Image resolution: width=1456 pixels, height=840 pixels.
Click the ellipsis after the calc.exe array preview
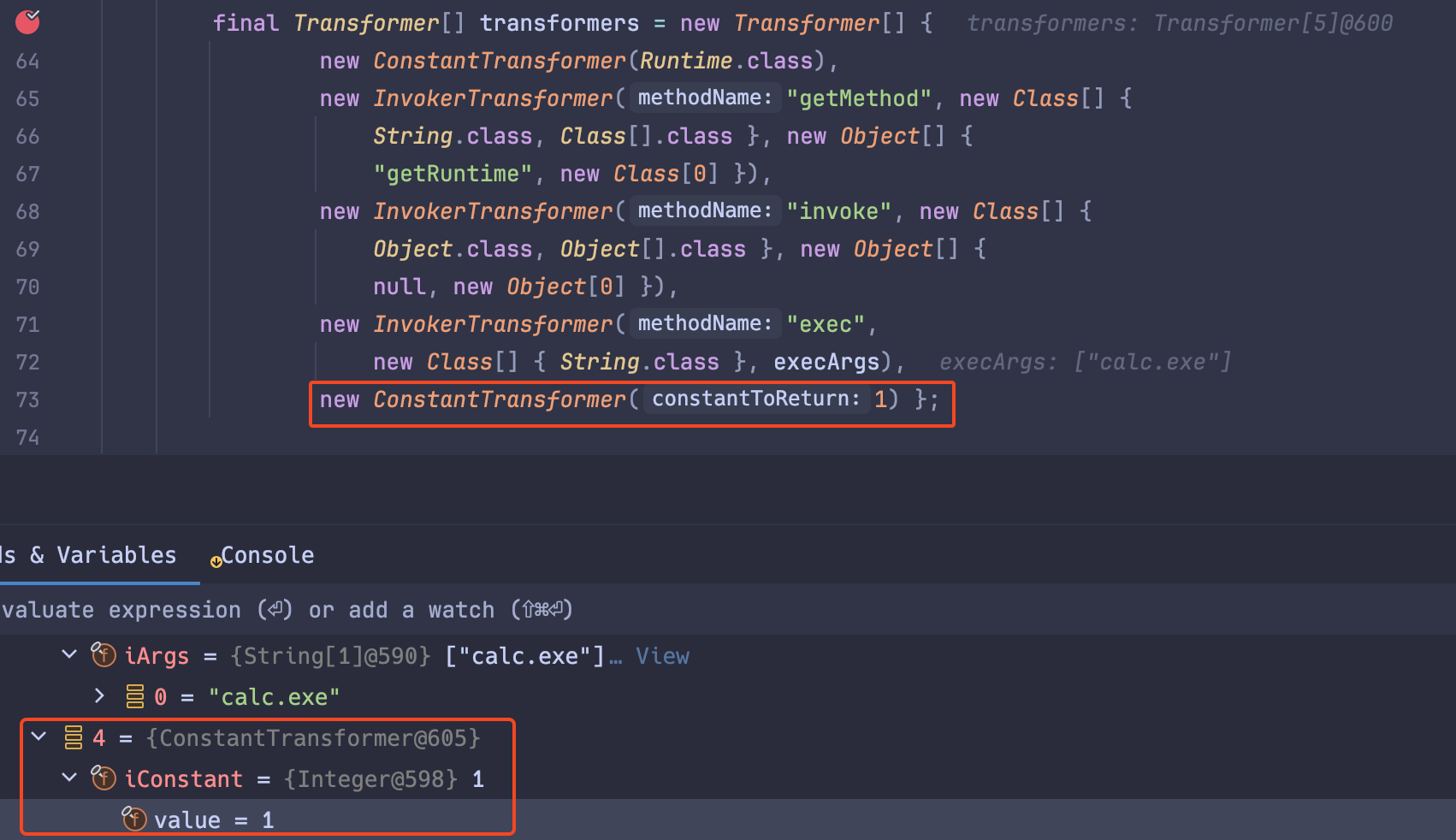[617, 659]
